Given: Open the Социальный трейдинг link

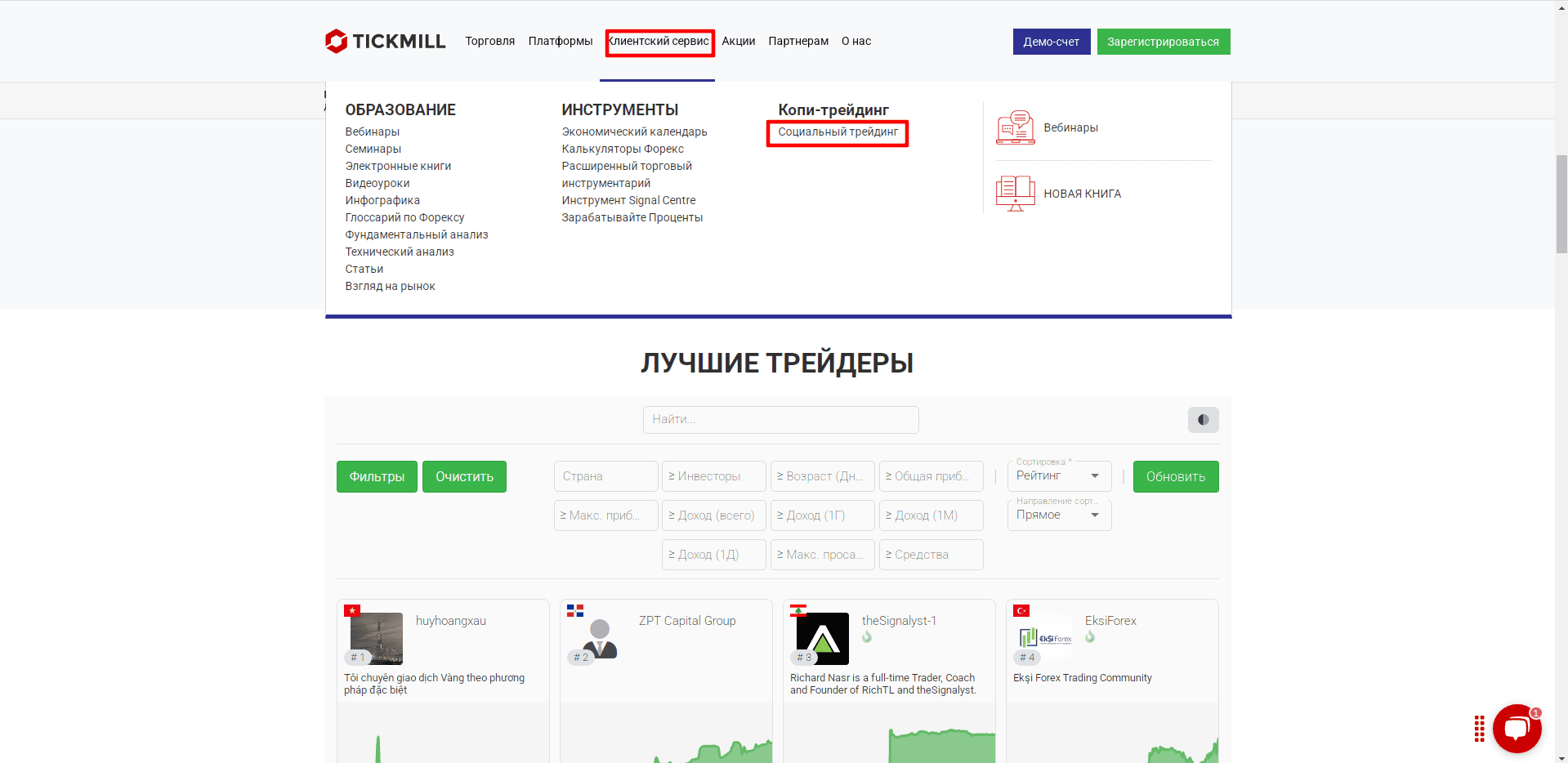Looking at the screenshot, I should pos(838,132).
